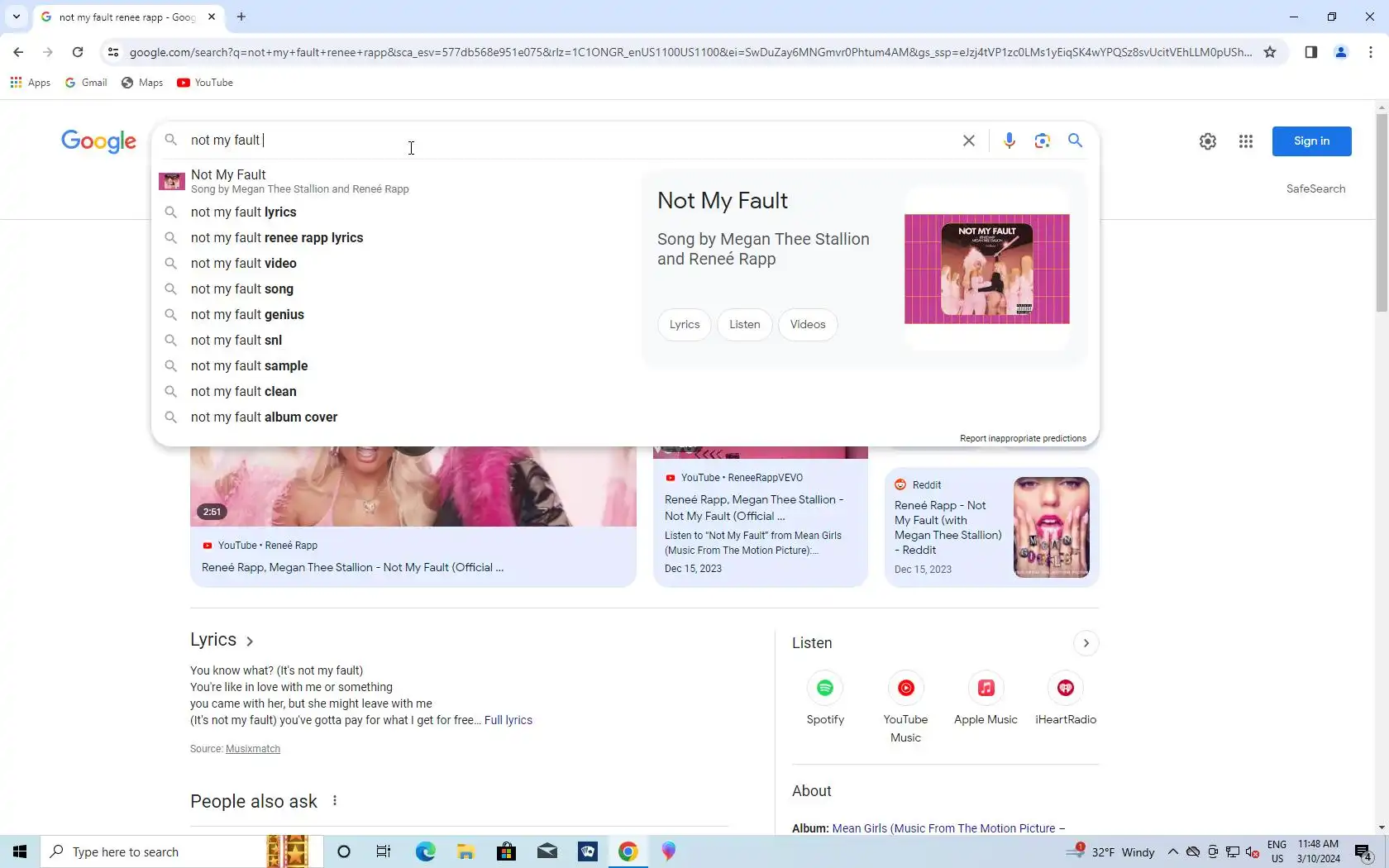Image resolution: width=1389 pixels, height=868 pixels.
Task: Open the Mail app from taskbar
Action: click(x=547, y=851)
